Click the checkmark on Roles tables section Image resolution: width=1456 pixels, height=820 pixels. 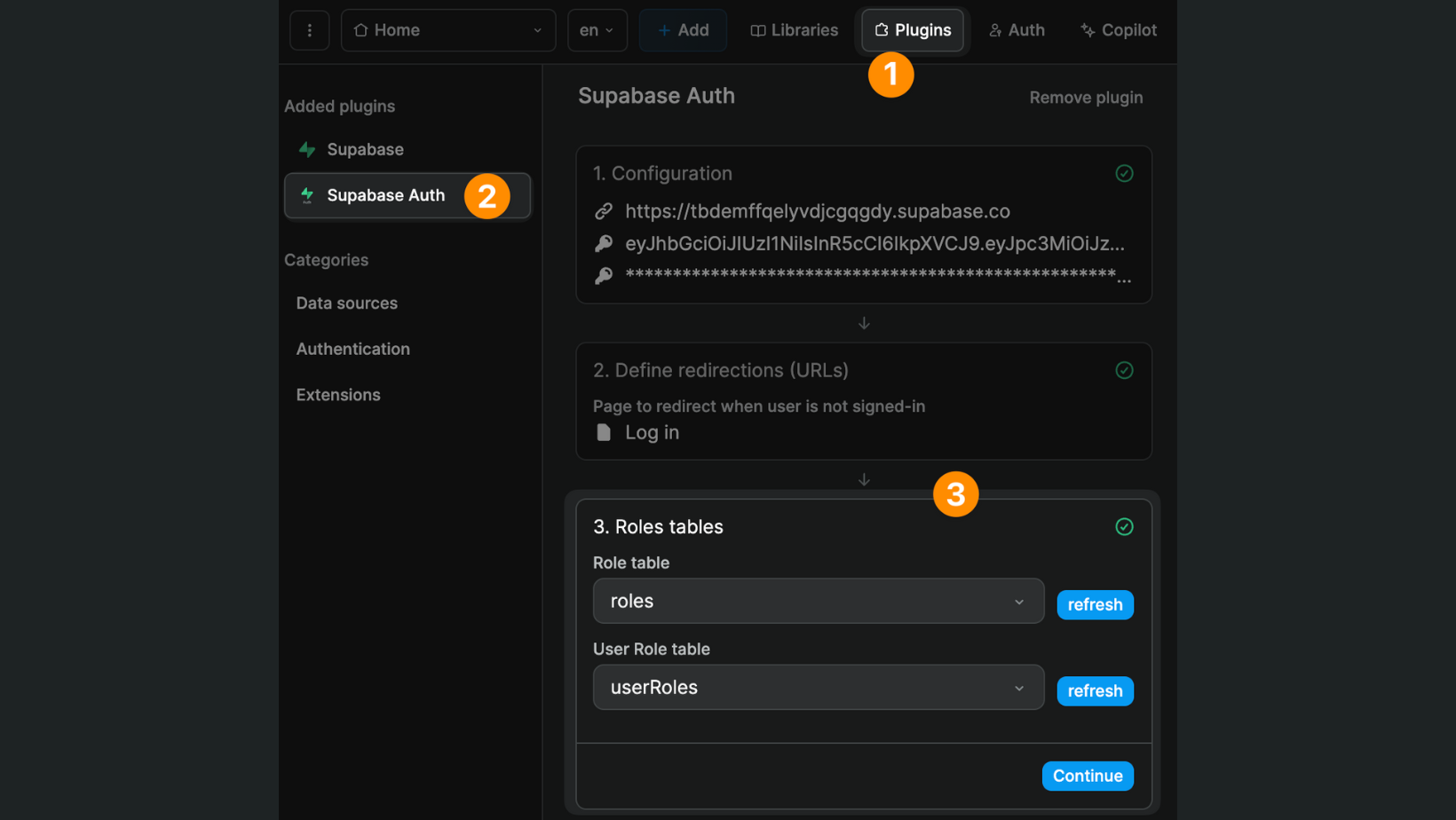1124,526
